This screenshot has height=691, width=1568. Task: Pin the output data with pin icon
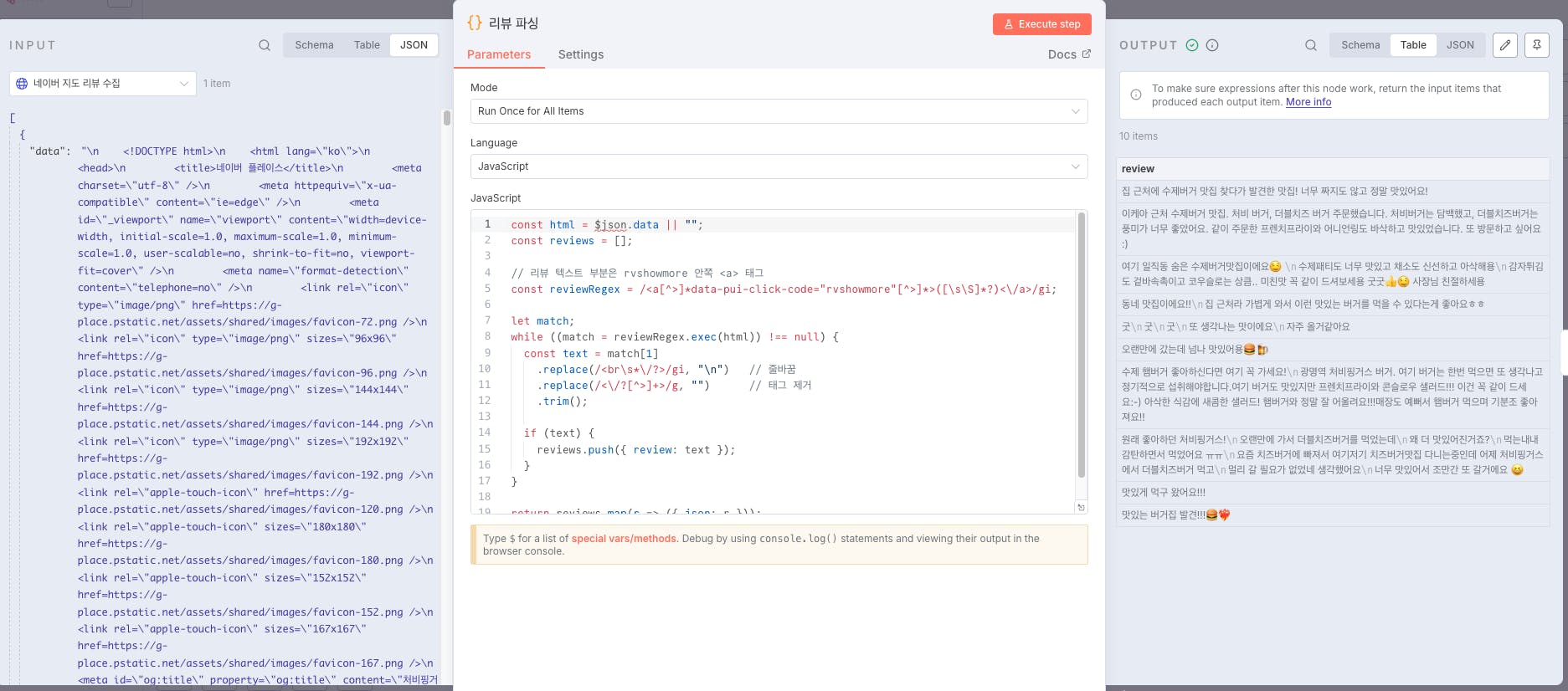click(1537, 45)
